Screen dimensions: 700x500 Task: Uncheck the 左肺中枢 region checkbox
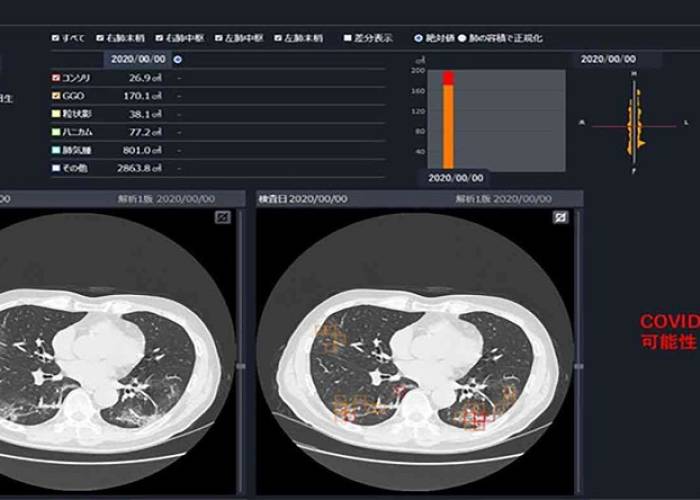(x=218, y=38)
